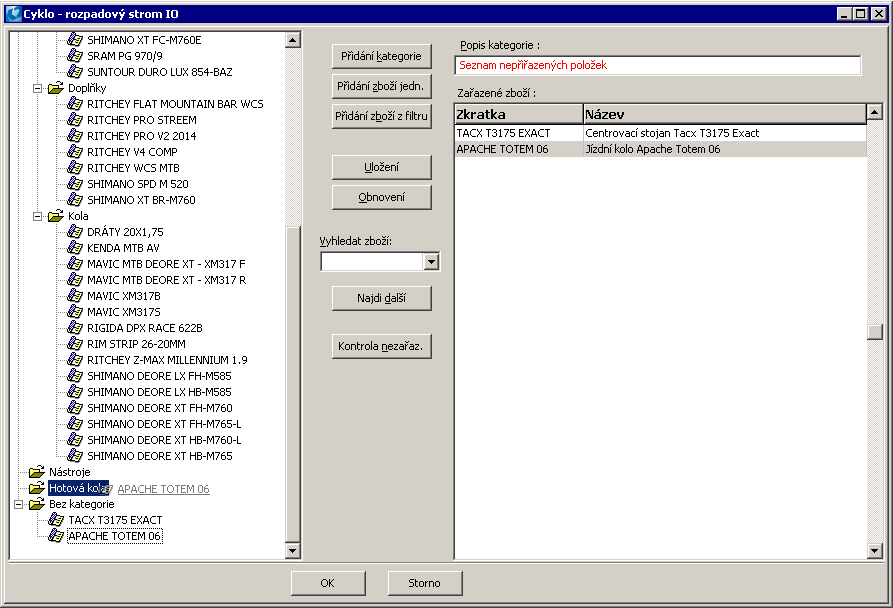Viewport: 893px width, 608px height.
Task: Select SHIMANO DEORE XT HB-M760-L
Action: 164,440
